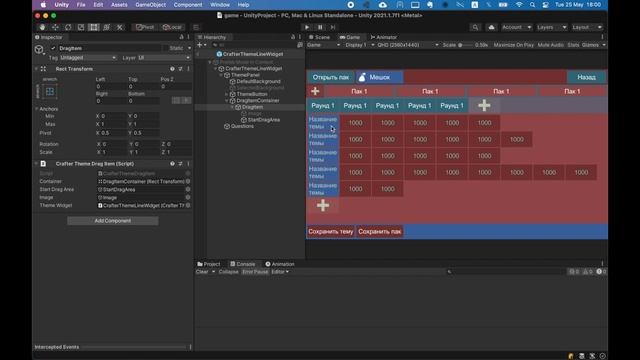Viewport: 640px width, 360px height.
Task: Open the Layout dropdown
Action: pyautogui.click(x=587, y=27)
